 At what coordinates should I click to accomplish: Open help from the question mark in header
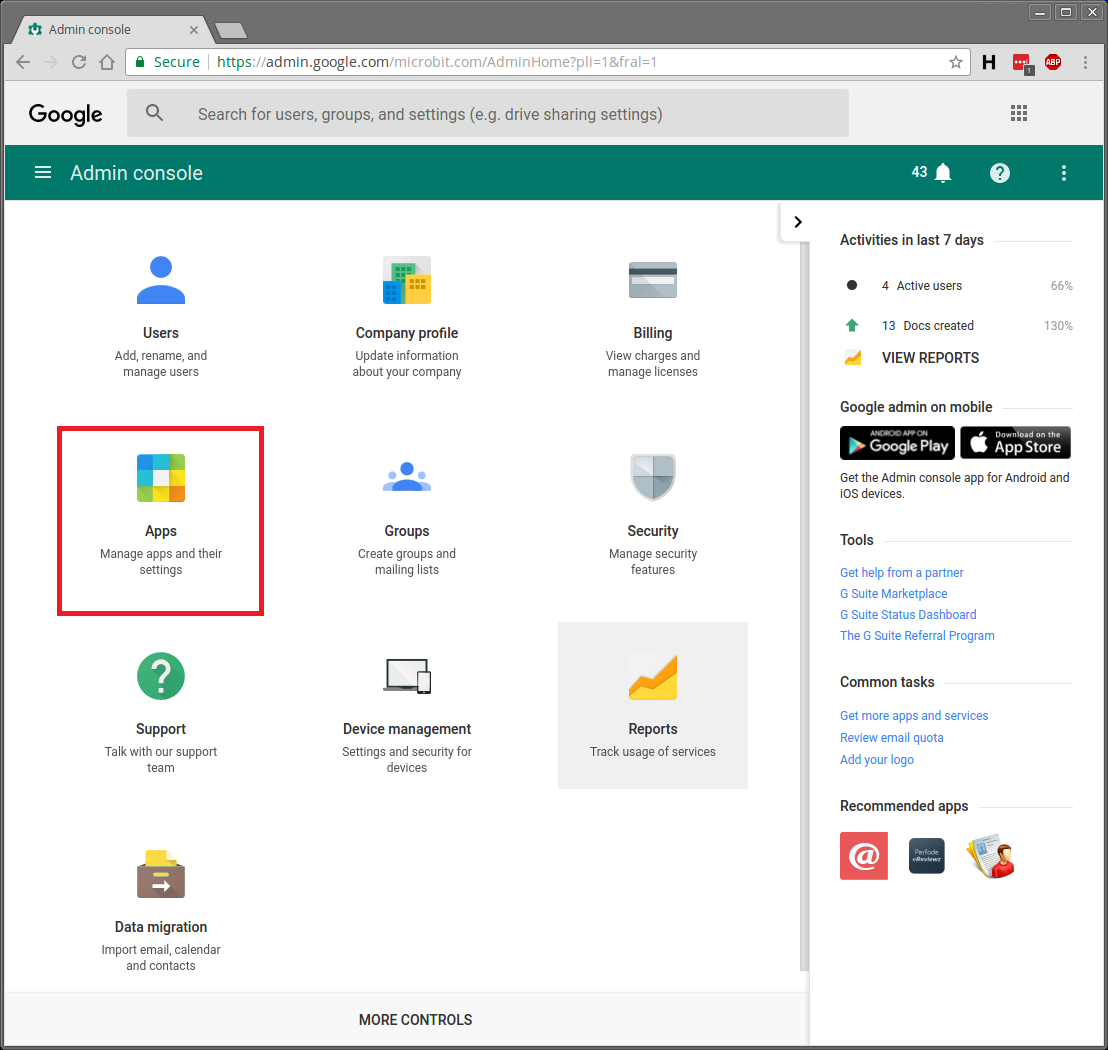click(x=999, y=172)
